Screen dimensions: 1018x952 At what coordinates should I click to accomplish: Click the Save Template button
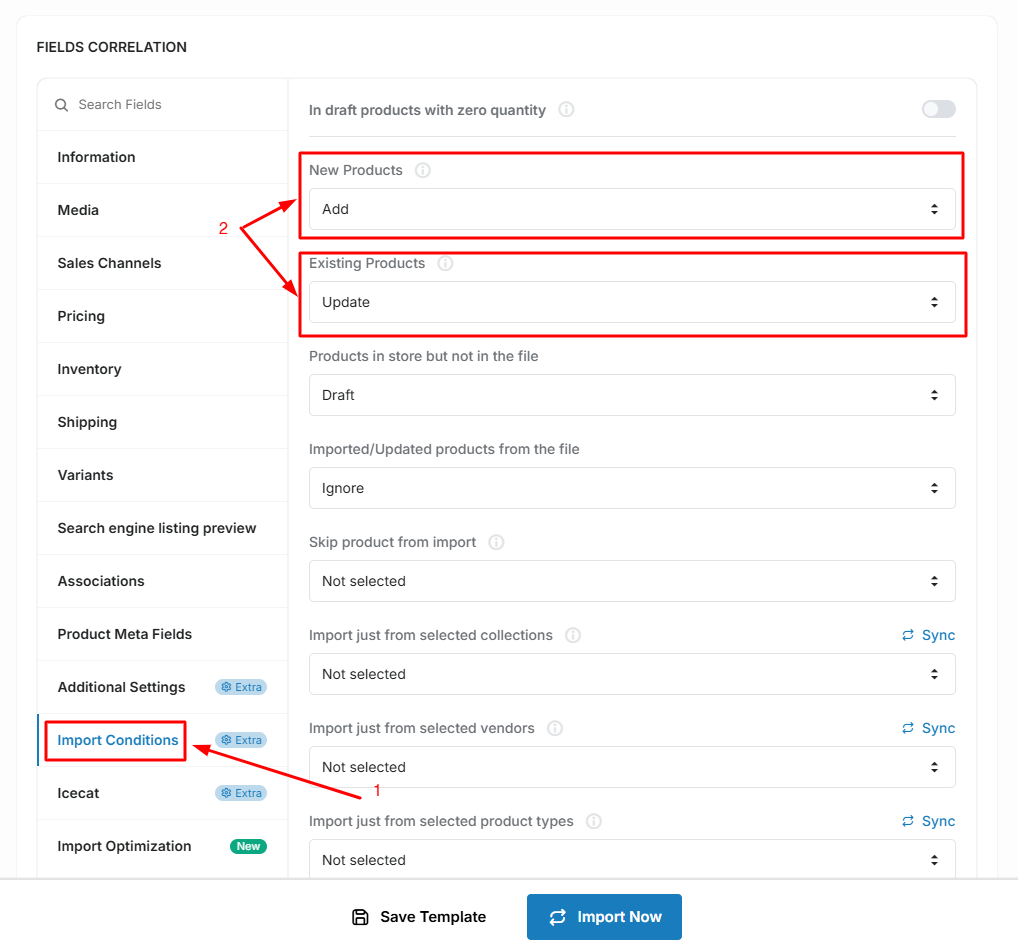click(419, 917)
